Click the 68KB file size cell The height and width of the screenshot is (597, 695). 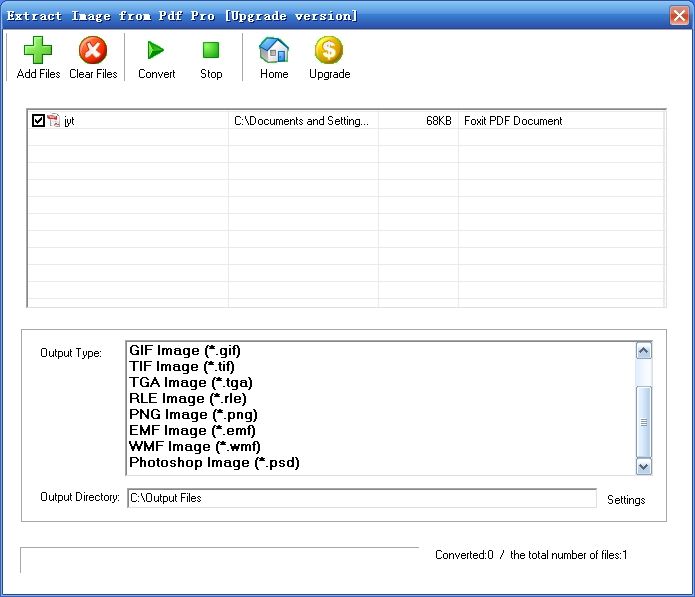(x=418, y=121)
